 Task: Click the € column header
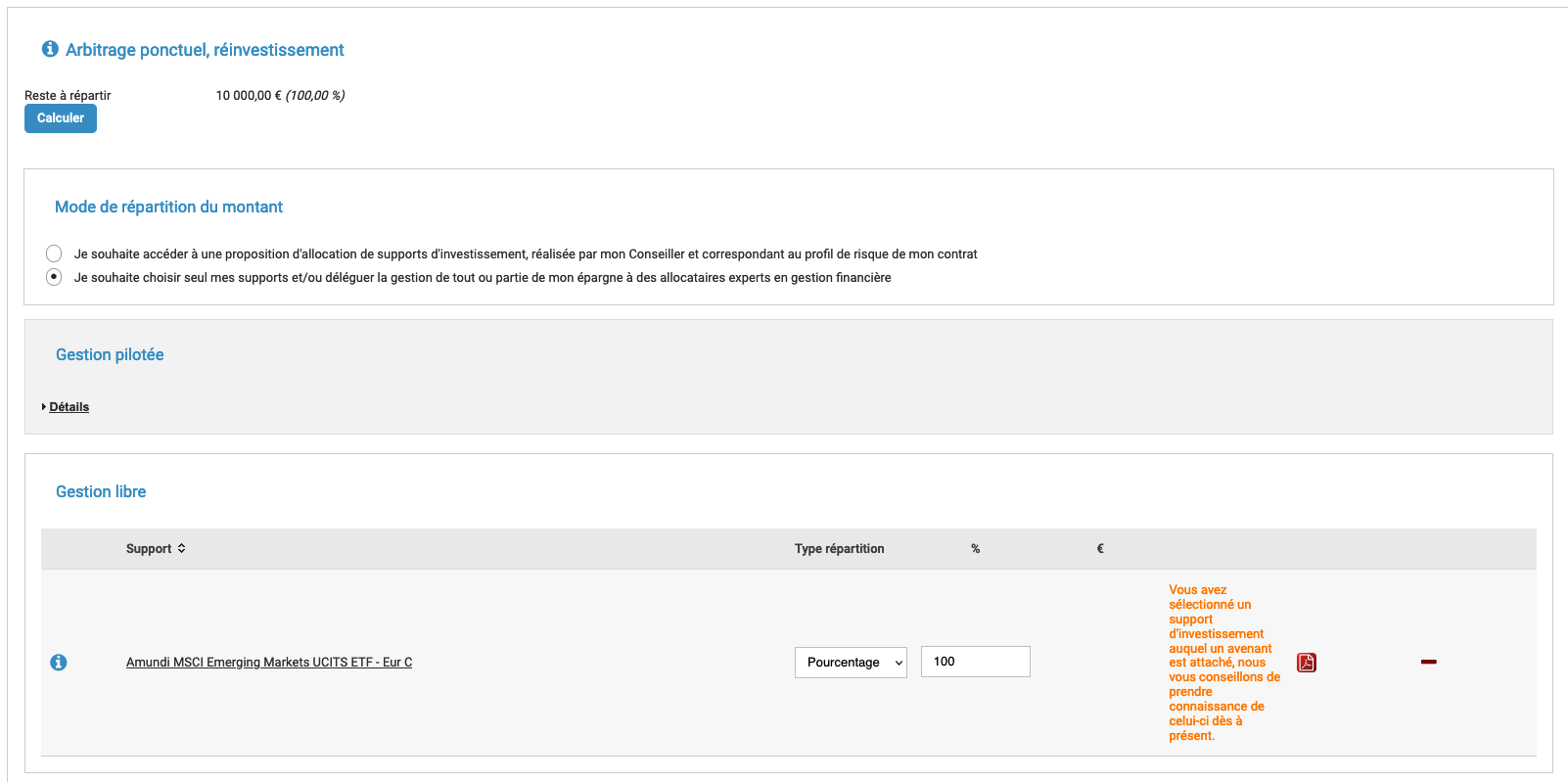pos(1099,548)
